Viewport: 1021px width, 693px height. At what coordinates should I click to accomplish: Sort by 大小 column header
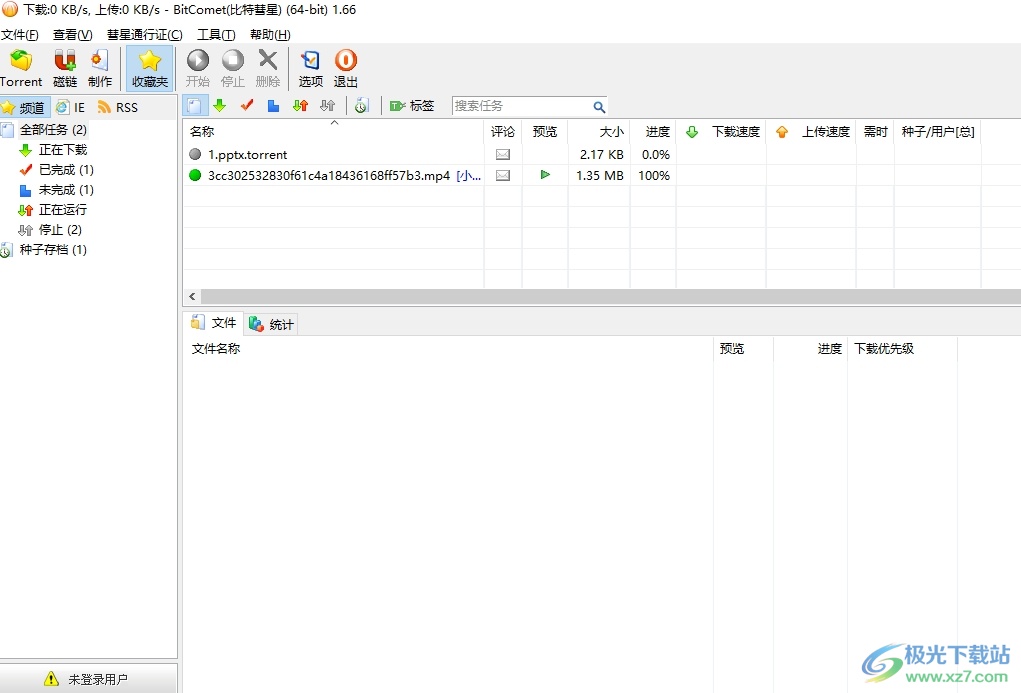click(599, 132)
